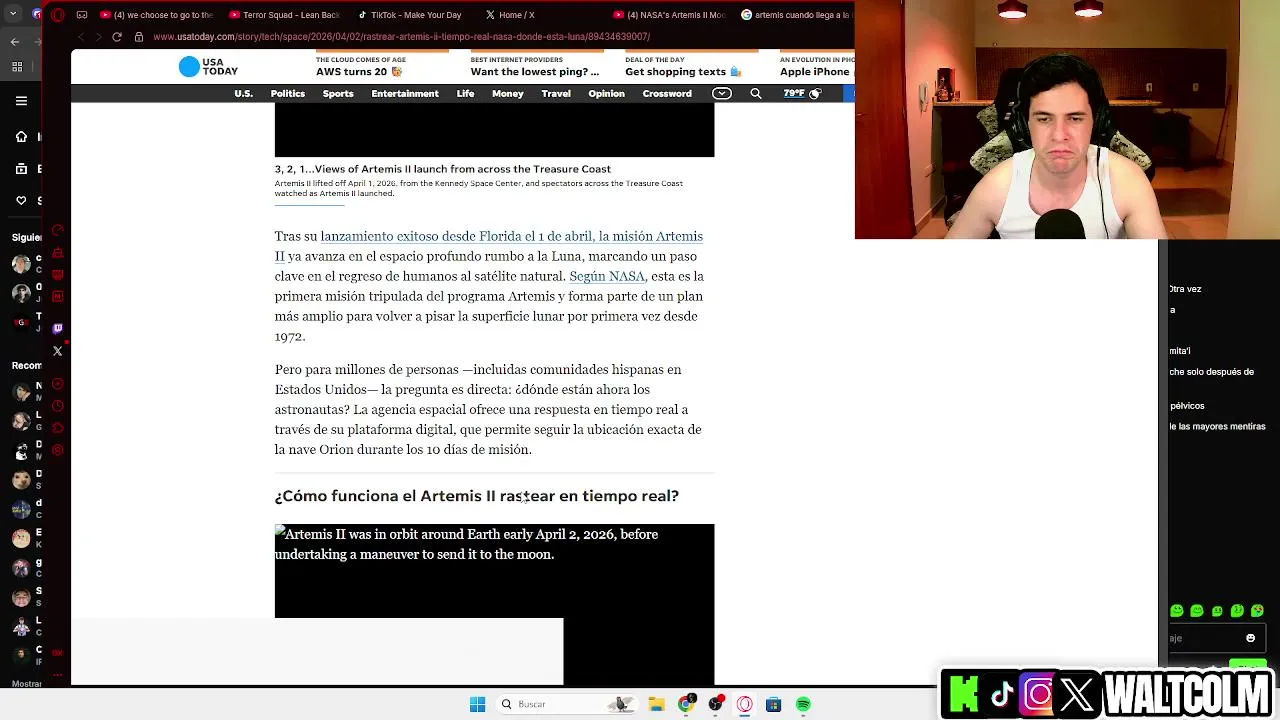Reload the page with the refresh icon
1280x720 pixels.
point(117,37)
